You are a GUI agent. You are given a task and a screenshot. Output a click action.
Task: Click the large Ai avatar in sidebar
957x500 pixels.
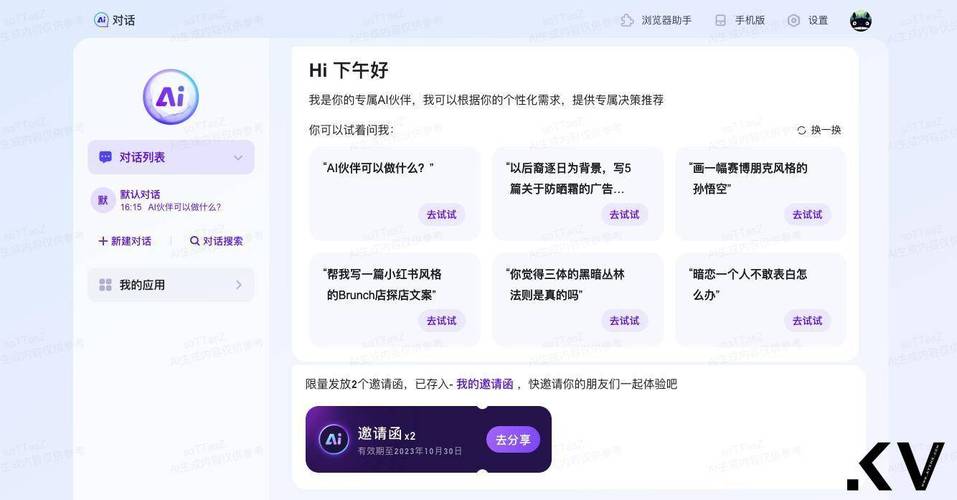coord(171,96)
